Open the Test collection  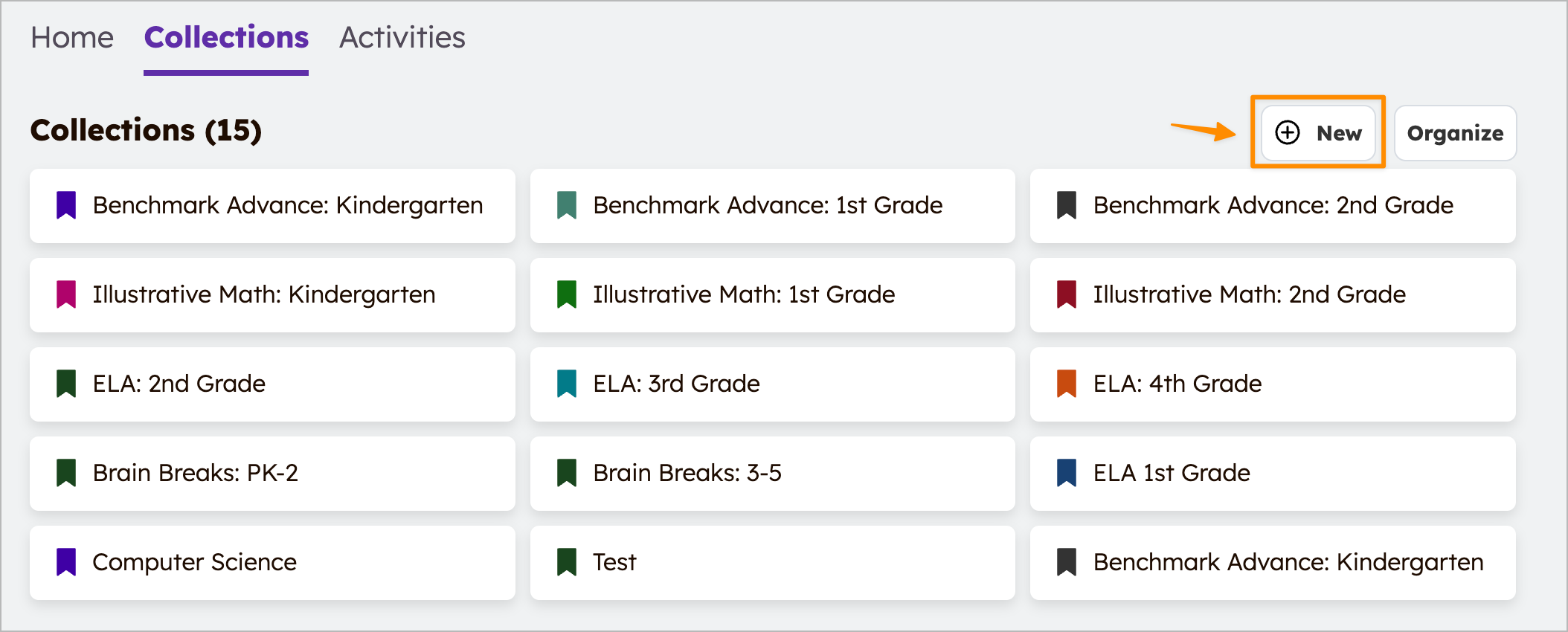pos(772,562)
